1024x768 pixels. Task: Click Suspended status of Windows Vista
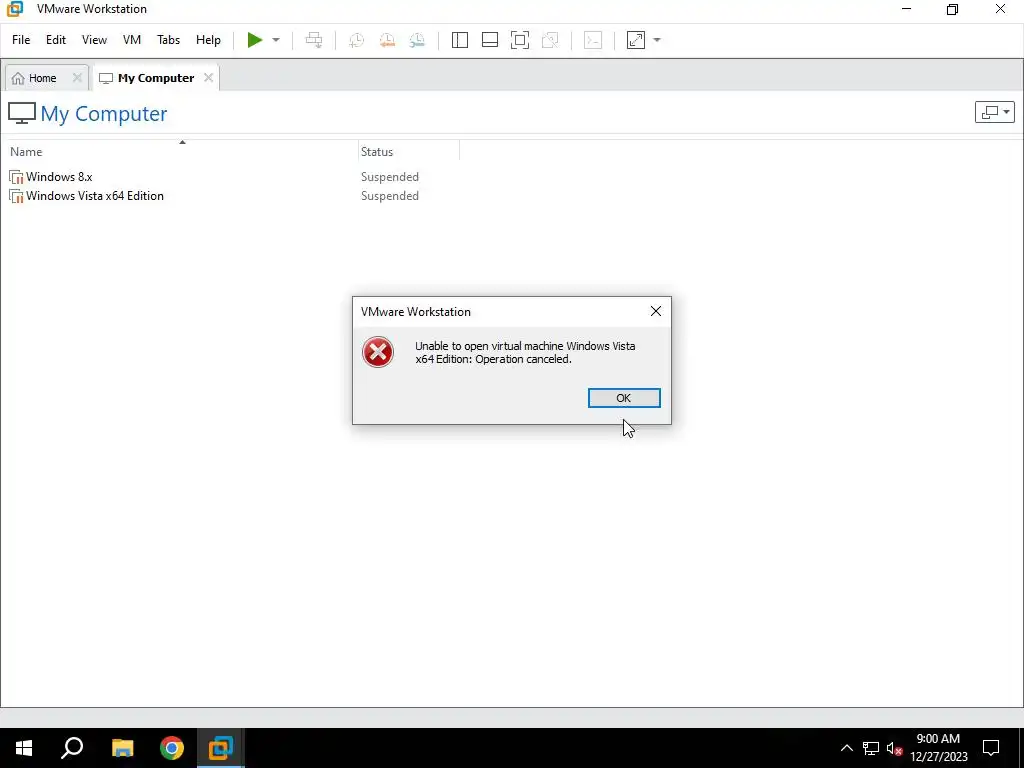pos(390,196)
